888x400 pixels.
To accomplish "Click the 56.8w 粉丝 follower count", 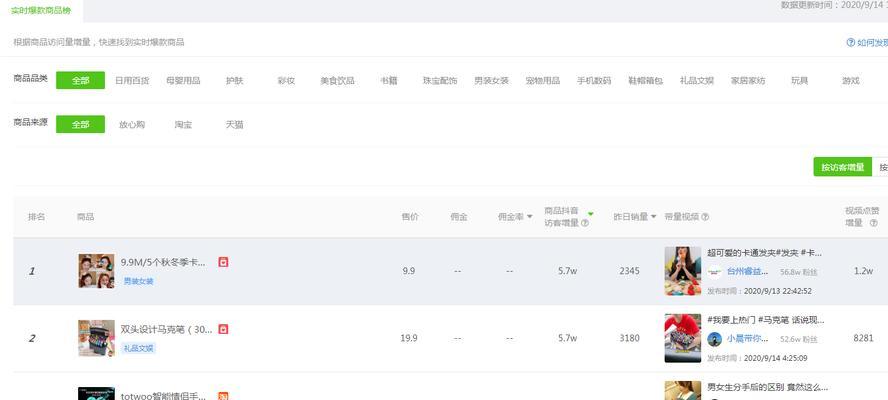I will coord(799,272).
